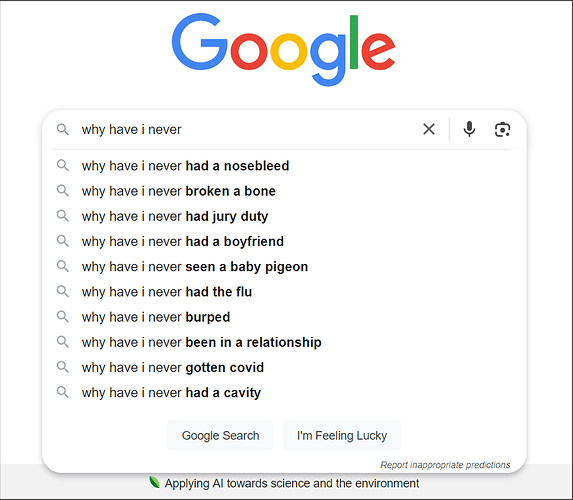The image size is (573, 500).
Task: Click the green leaf icon
Action: 154,482
